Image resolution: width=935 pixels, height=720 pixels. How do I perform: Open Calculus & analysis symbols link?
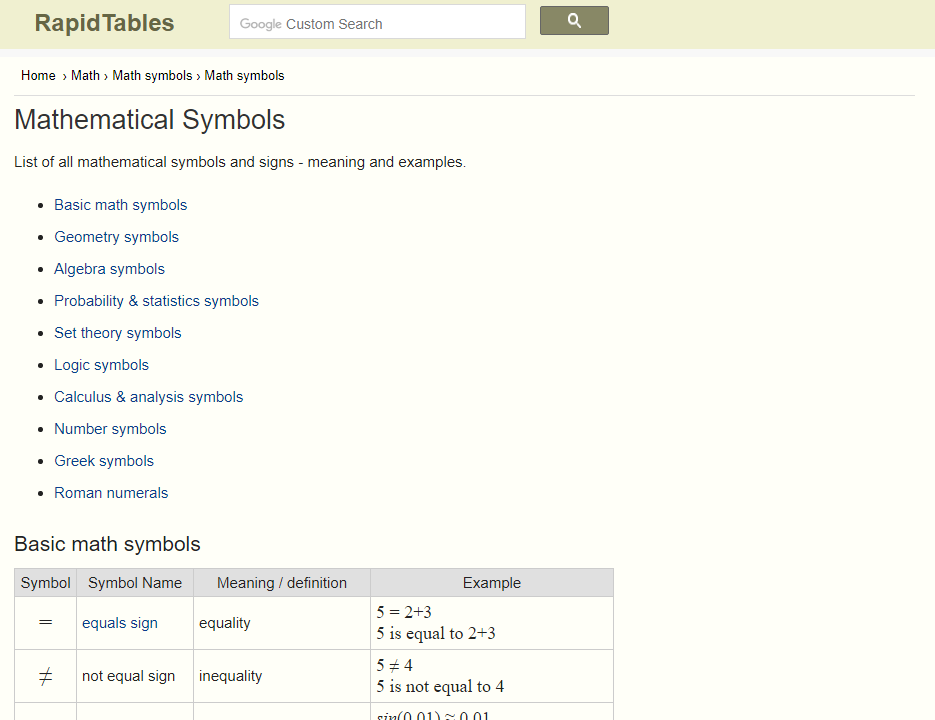148,397
